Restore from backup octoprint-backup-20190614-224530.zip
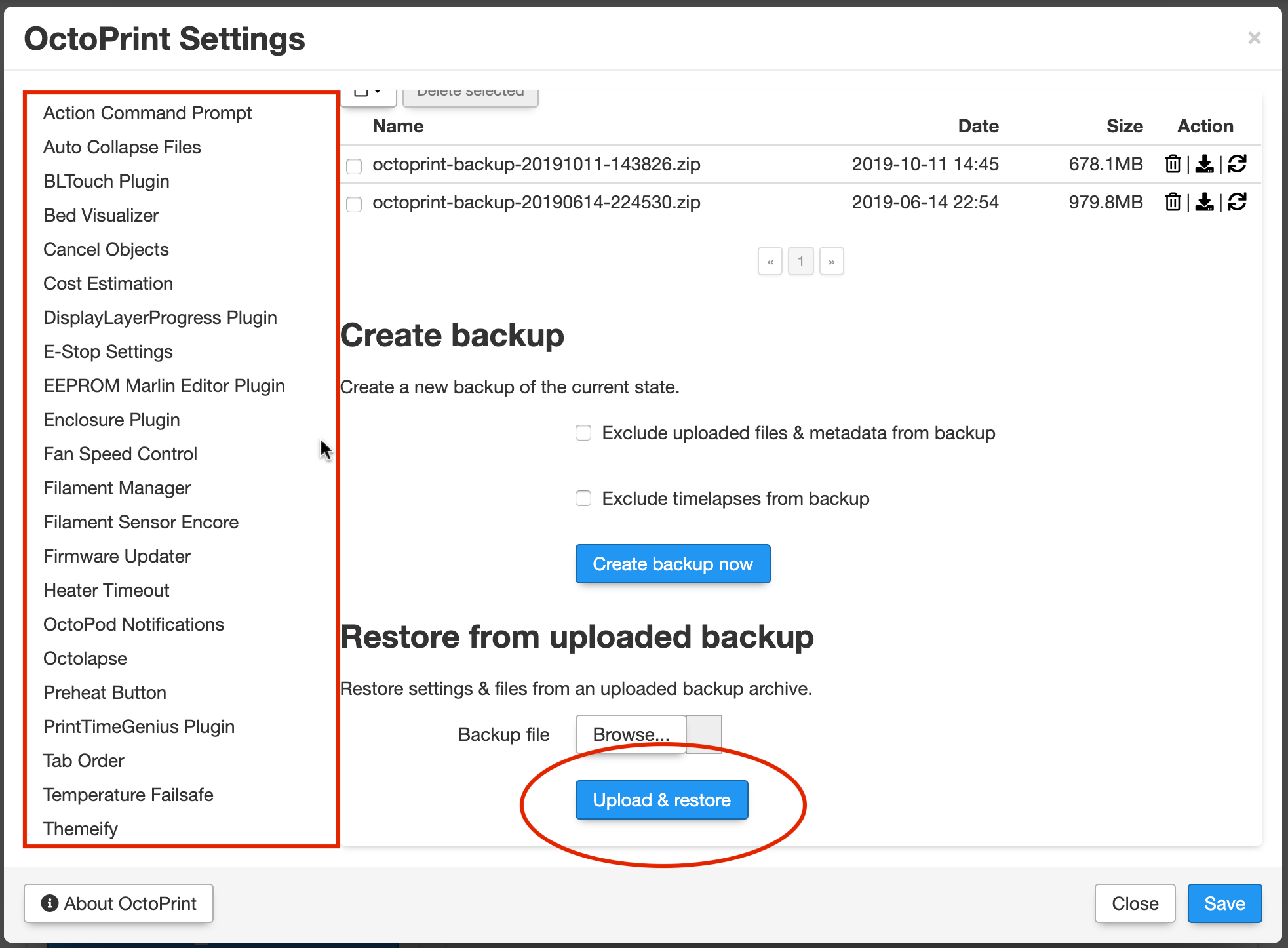 pyautogui.click(x=1237, y=202)
